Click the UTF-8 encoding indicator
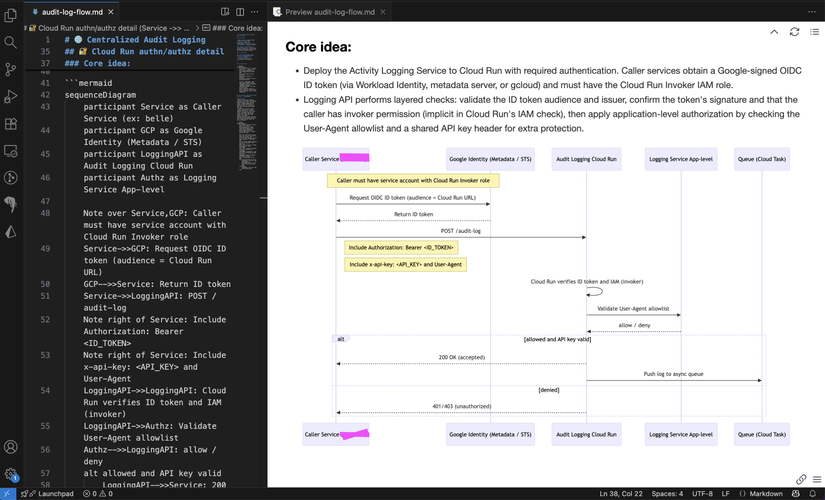The image size is (825, 500). click(702, 493)
